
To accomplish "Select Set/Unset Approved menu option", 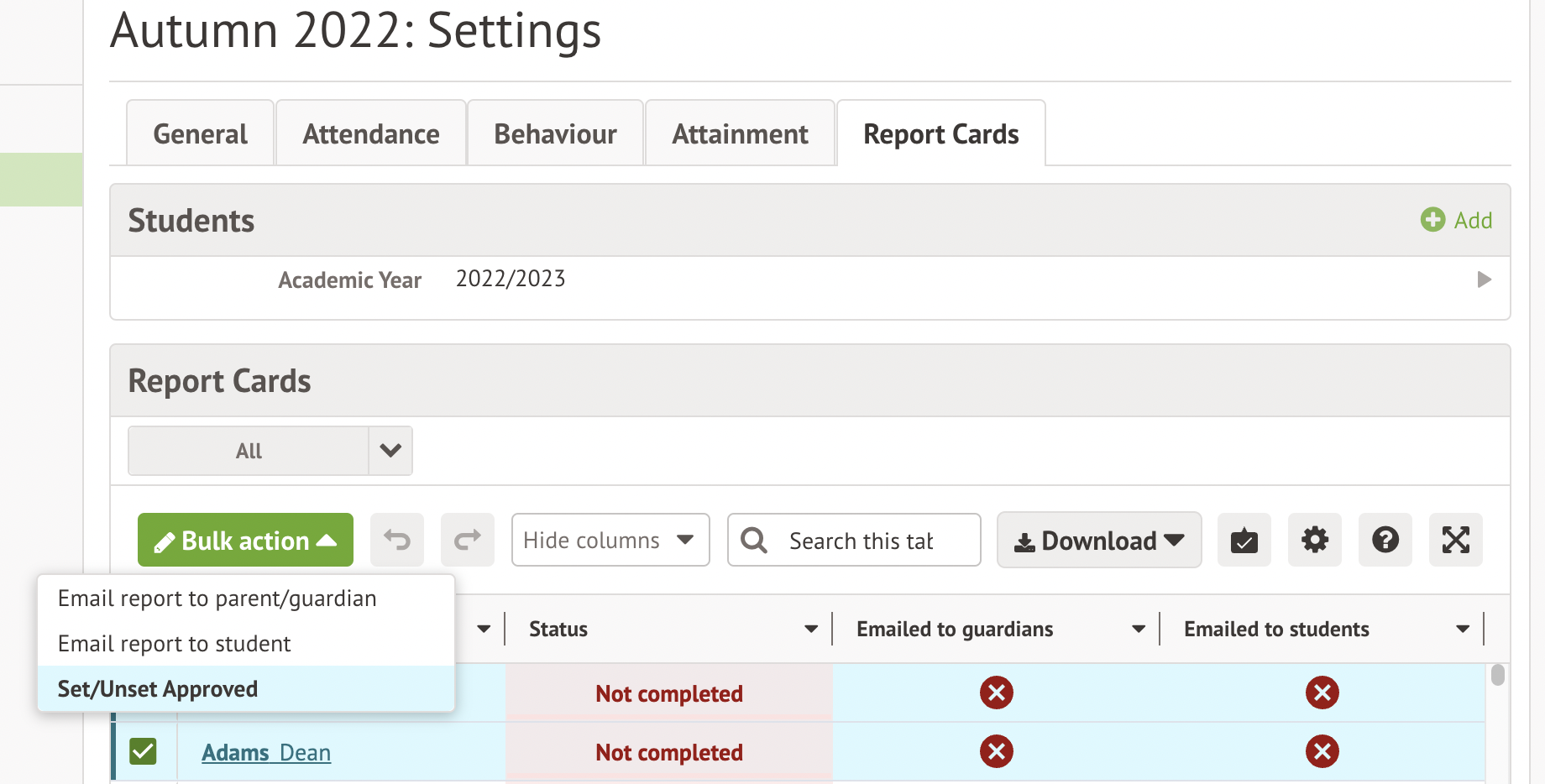I will click(x=158, y=689).
